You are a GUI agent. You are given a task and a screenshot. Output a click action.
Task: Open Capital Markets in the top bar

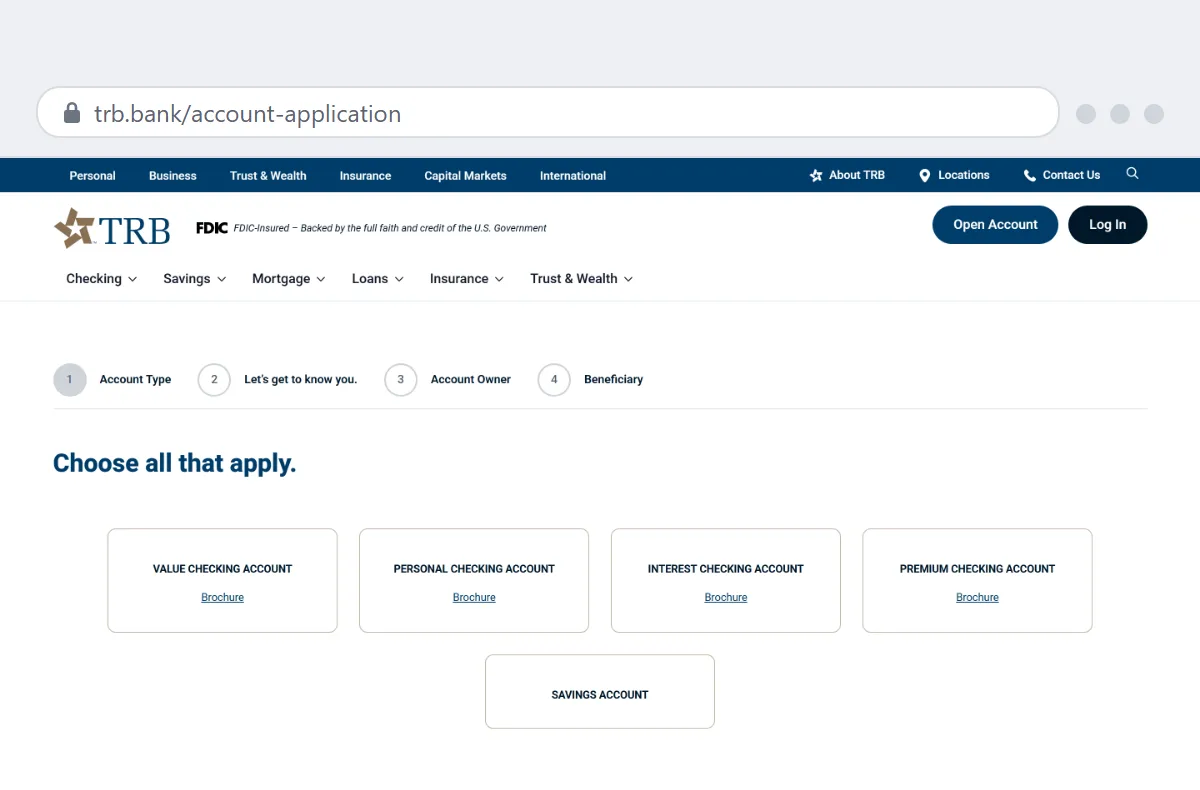(x=465, y=175)
